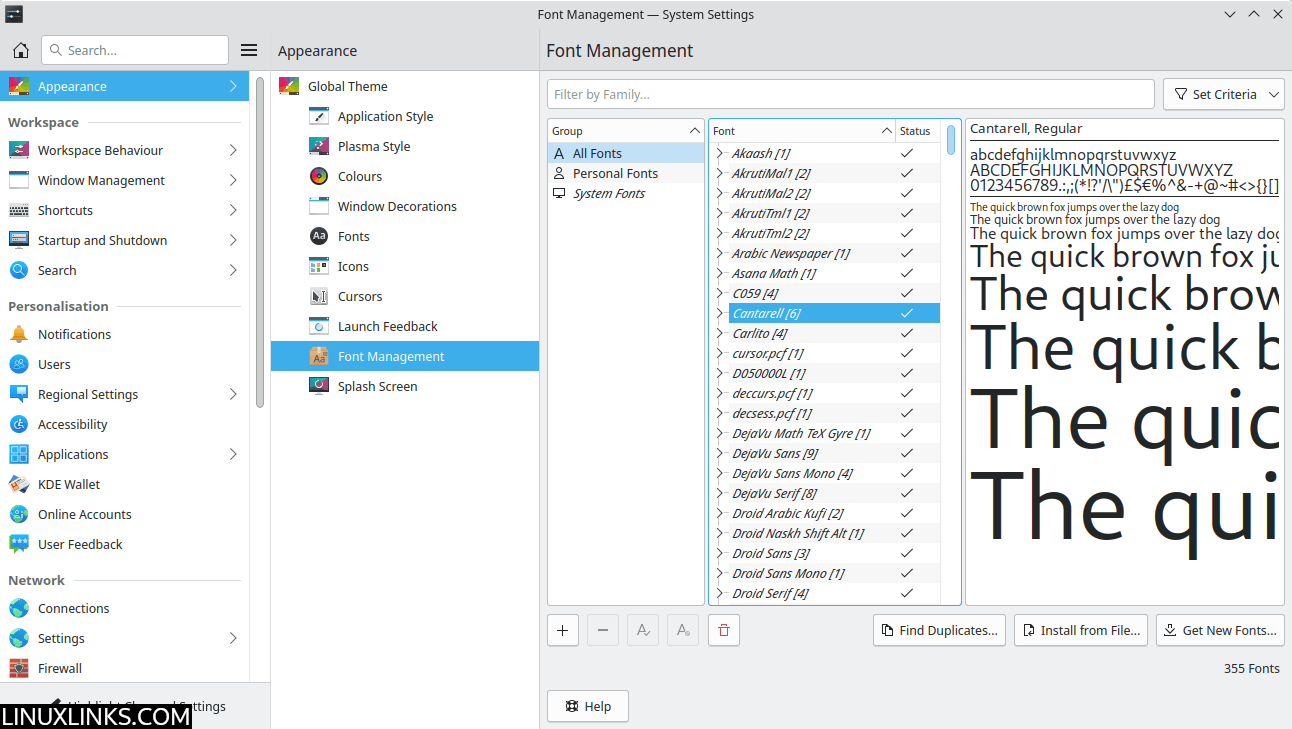This screenshot has width=1292, height=729.
Task: Select System Fonts group
Action: pos(626,193)
